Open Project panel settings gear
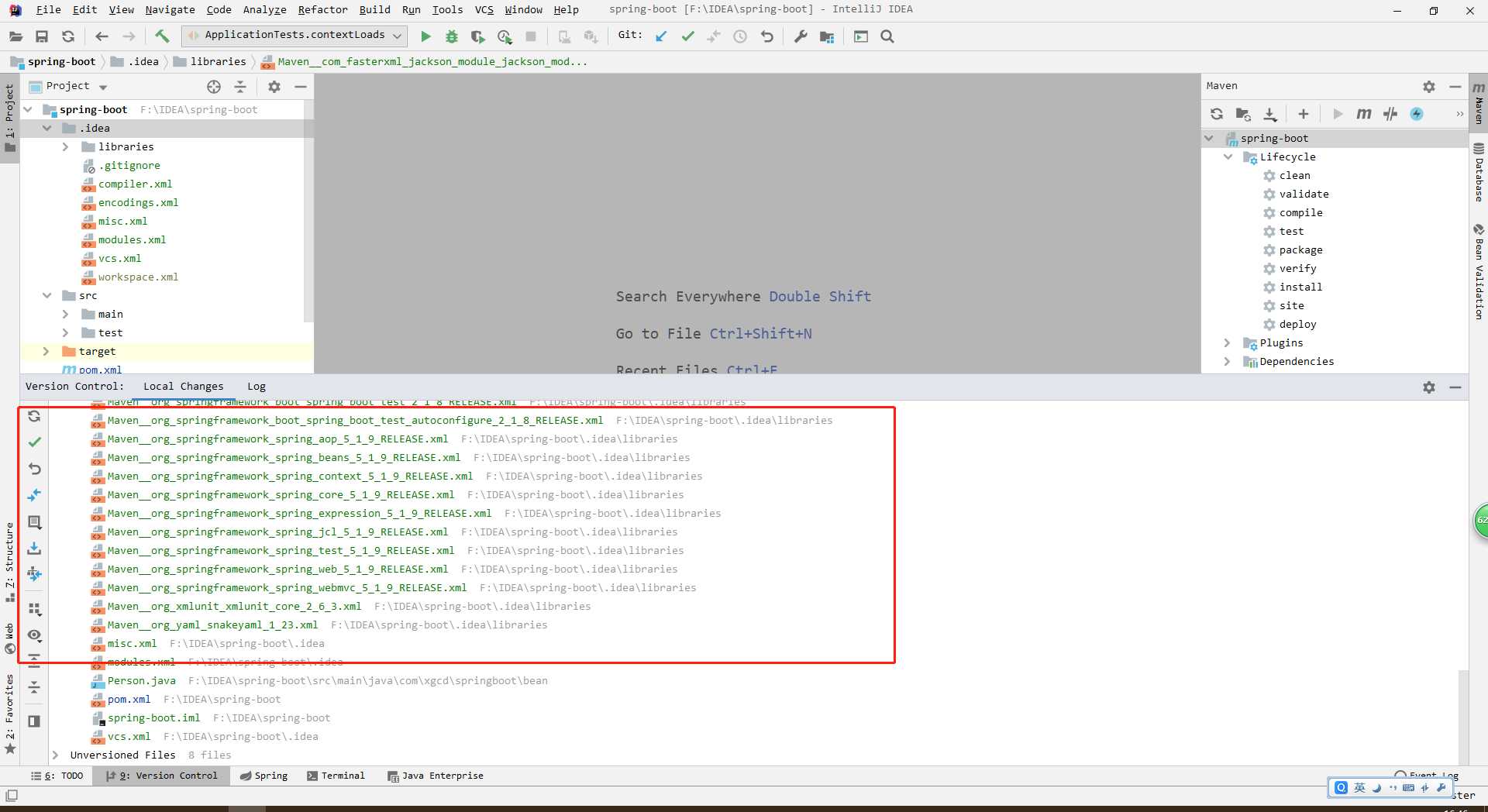 (x=274, y=87)
